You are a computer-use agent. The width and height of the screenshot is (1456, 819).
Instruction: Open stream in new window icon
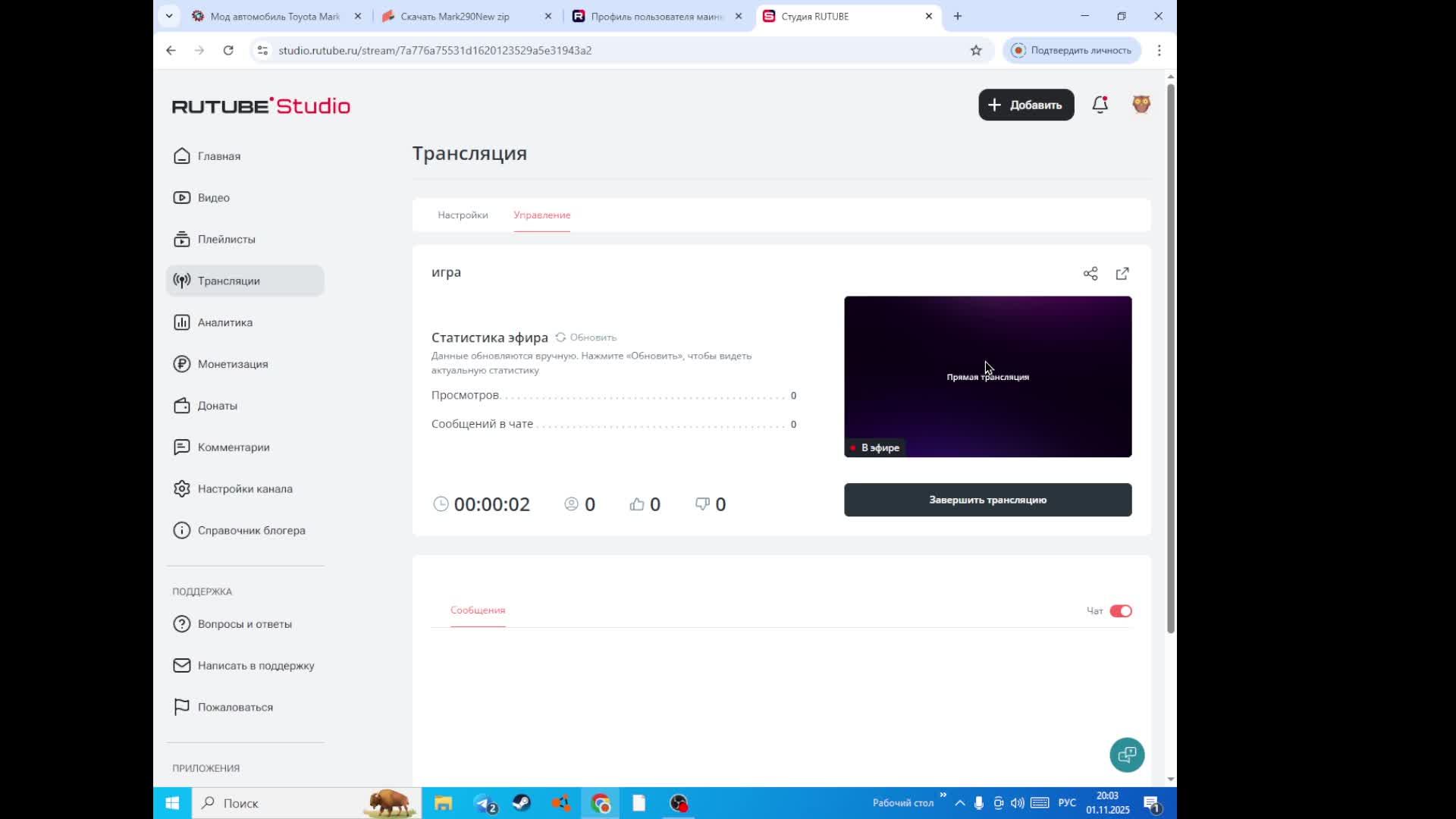1122,274
